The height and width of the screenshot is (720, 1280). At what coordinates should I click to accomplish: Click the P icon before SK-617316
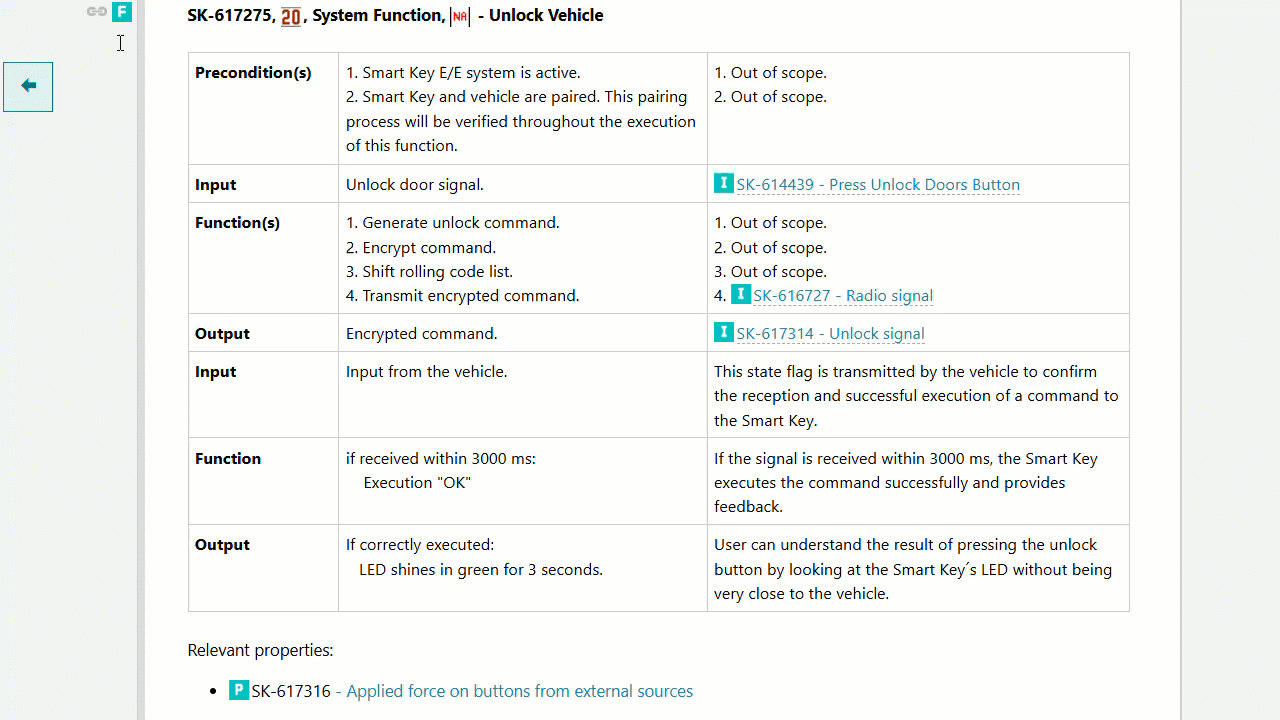tap(239, 691)
